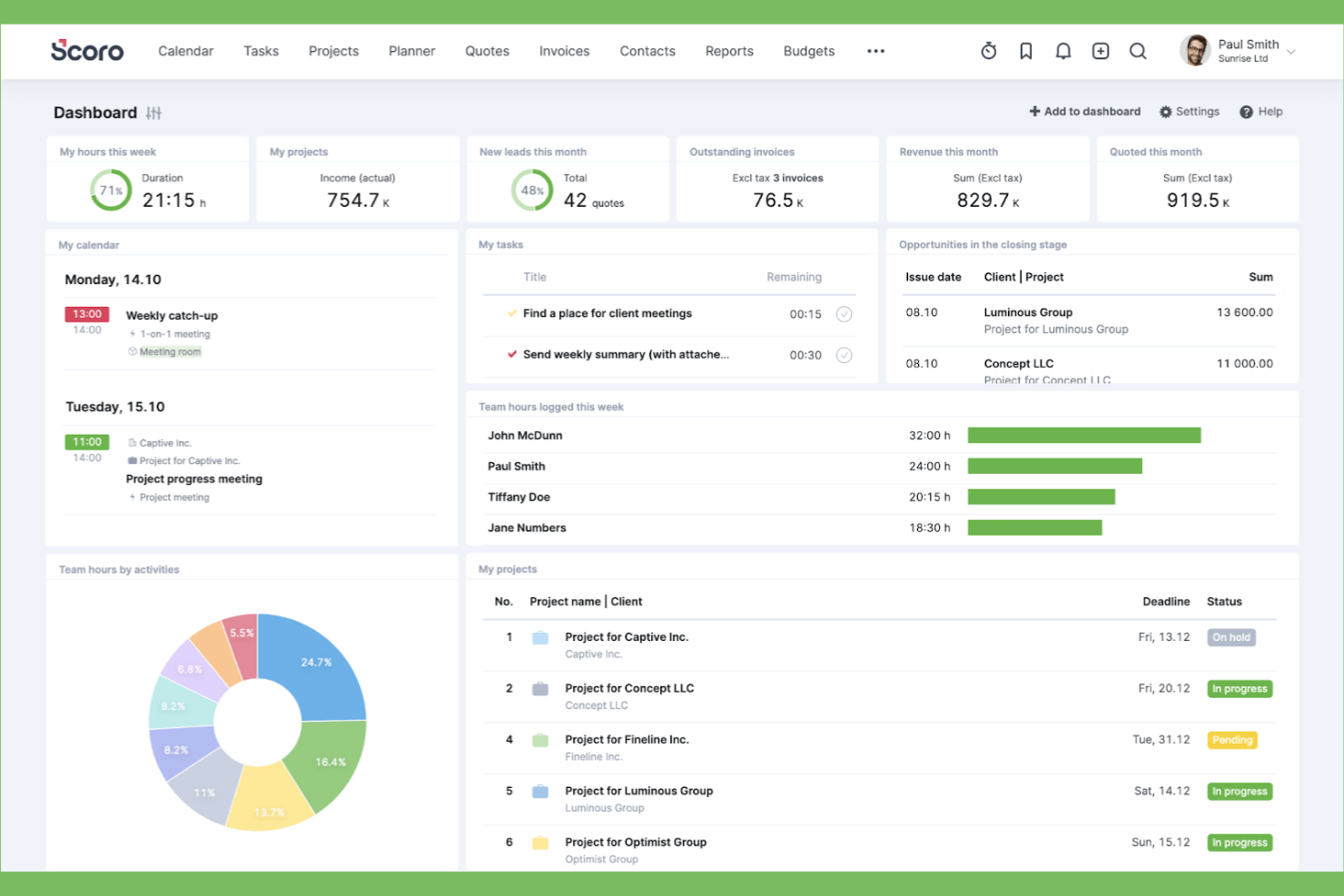Click the 16.4% green pie slice
The width and height of the screenshot is (1344, 896).
coord(331,763)
